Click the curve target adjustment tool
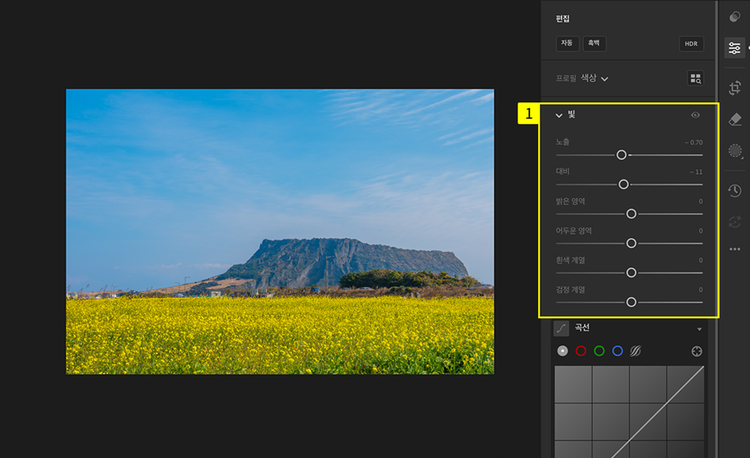Screen dimensions: 750x458 click(x=697, y=351)
